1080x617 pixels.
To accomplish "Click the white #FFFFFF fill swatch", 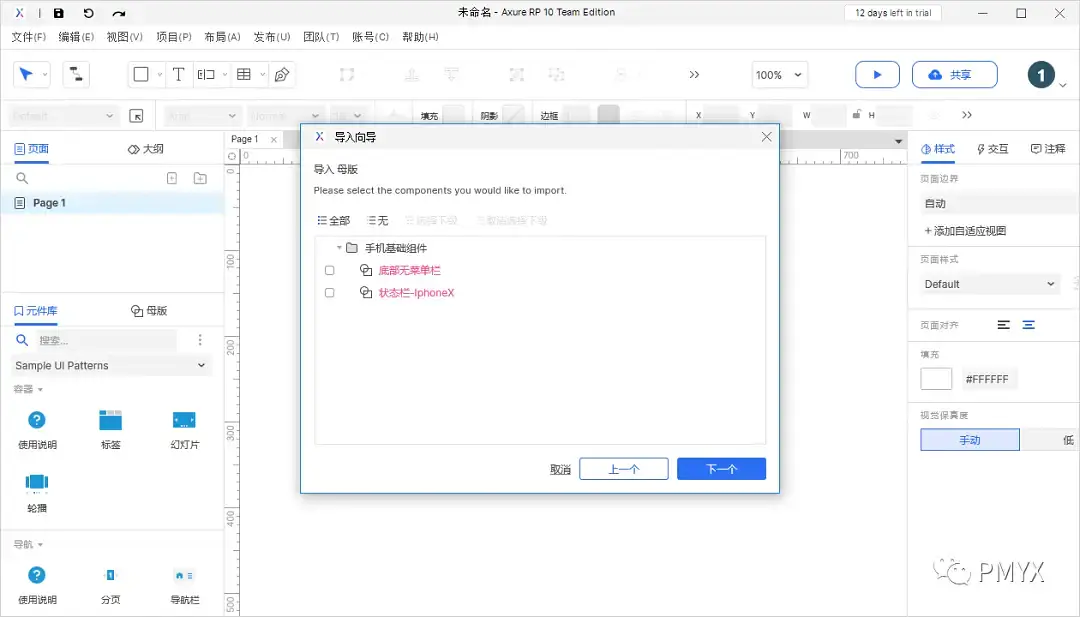I will pyautogui.click(x=936, y=378).
